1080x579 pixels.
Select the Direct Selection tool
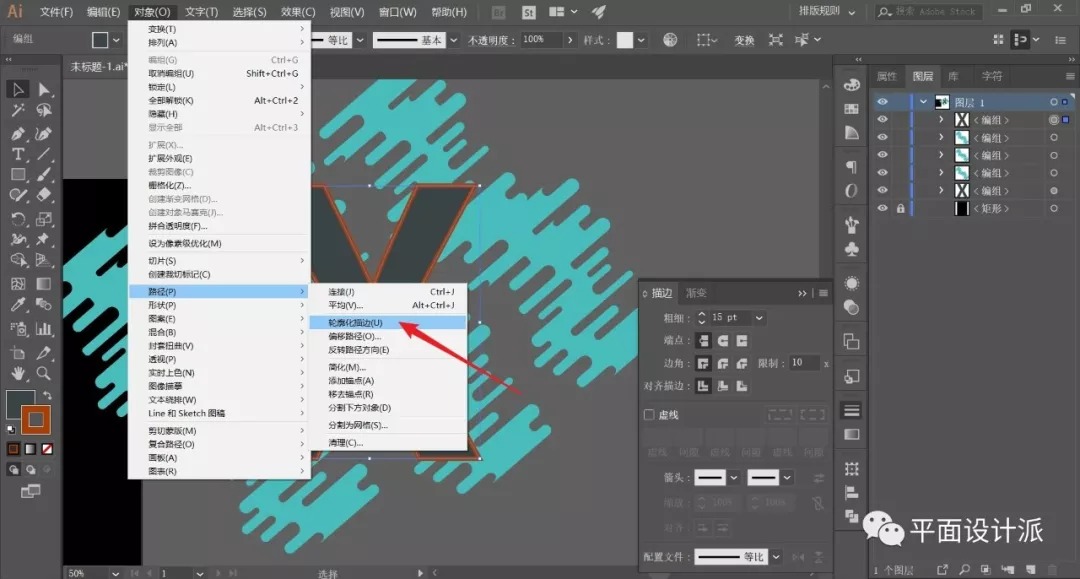click(x=43, y=89)
